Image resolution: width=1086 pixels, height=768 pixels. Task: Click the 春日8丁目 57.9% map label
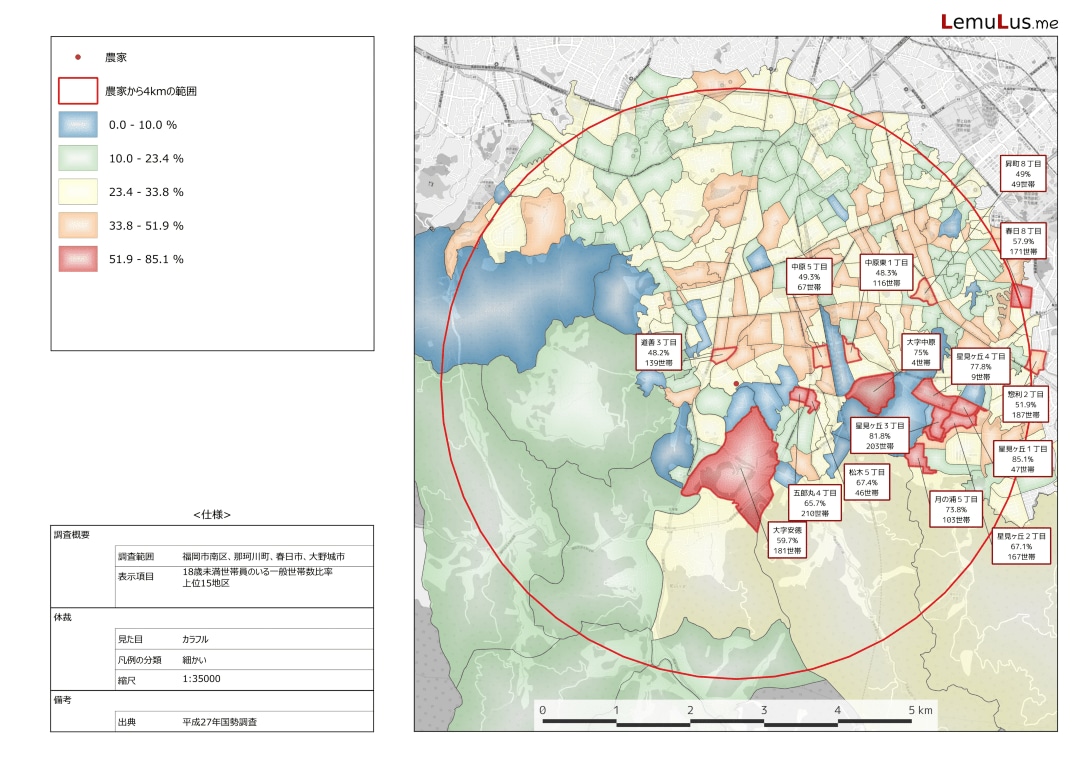click(1023, 241)
